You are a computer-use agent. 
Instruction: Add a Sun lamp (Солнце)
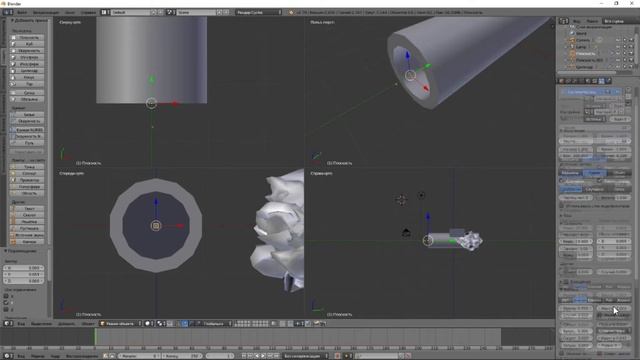click(28, 173)
